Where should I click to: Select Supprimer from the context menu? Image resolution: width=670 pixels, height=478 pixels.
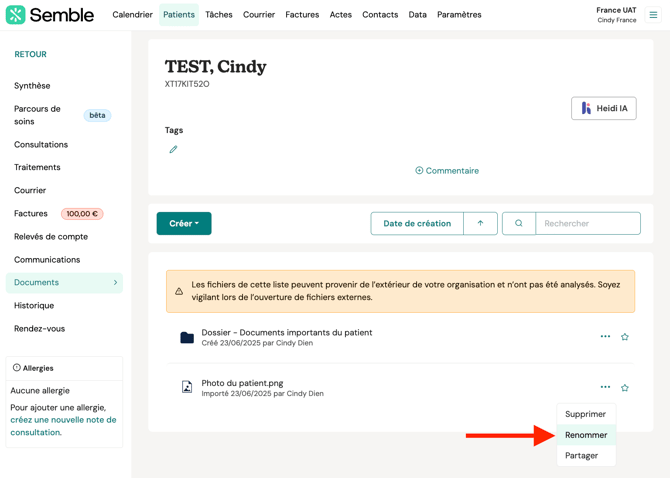point(585,414)
